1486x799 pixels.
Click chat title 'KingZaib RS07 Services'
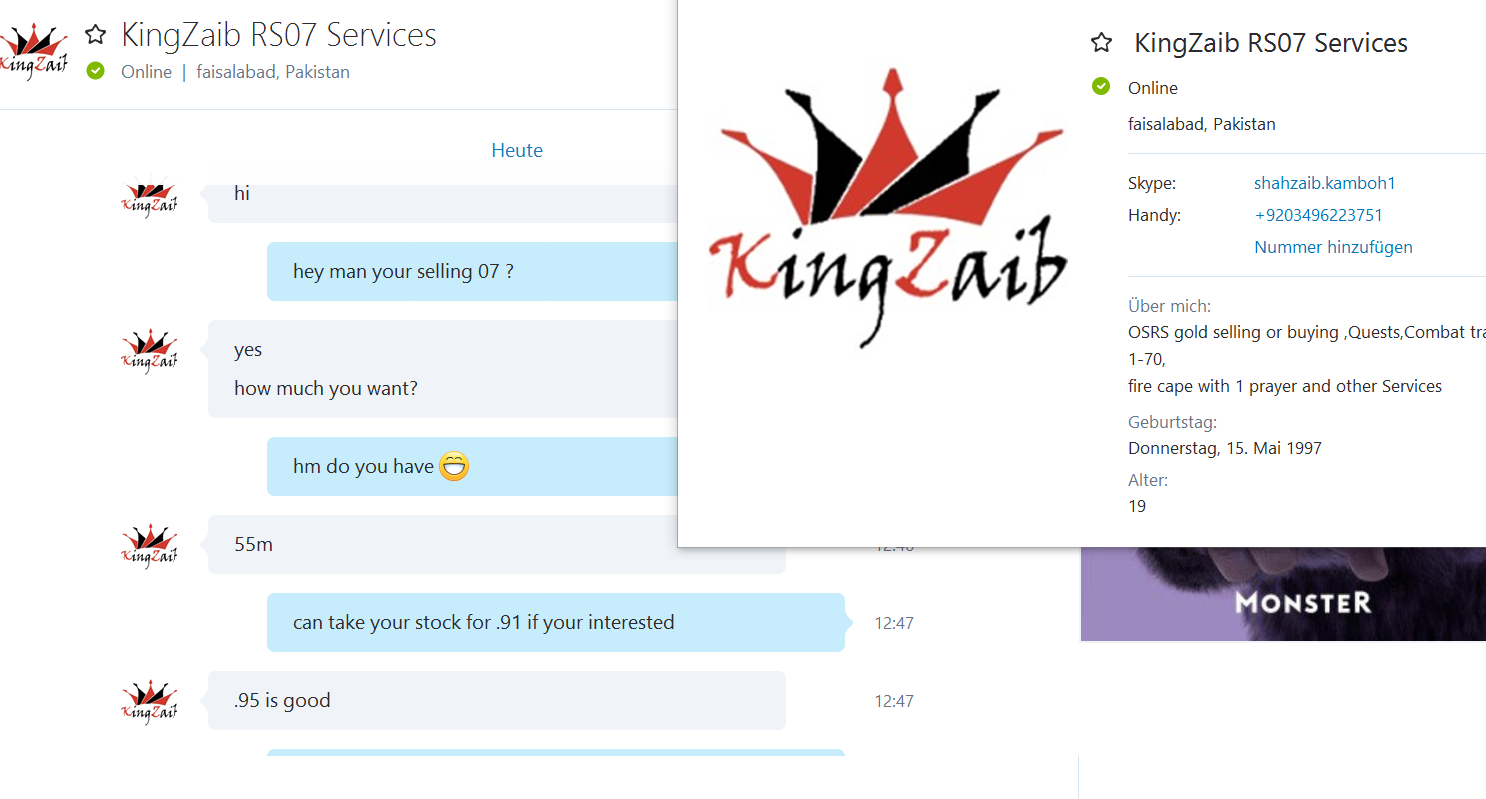(x=279, y=35)
